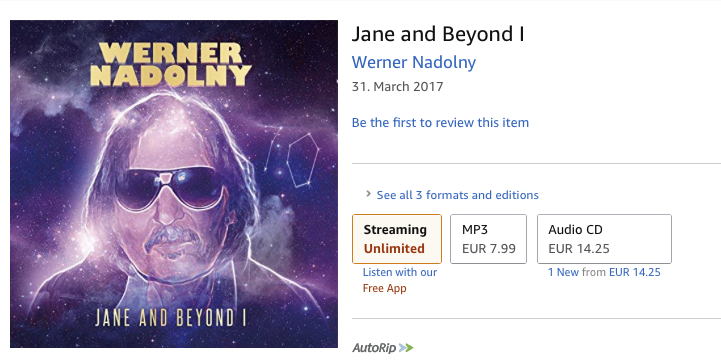Click the Jane and Beyond I product title
721x360 pixels.
point(438,34)
